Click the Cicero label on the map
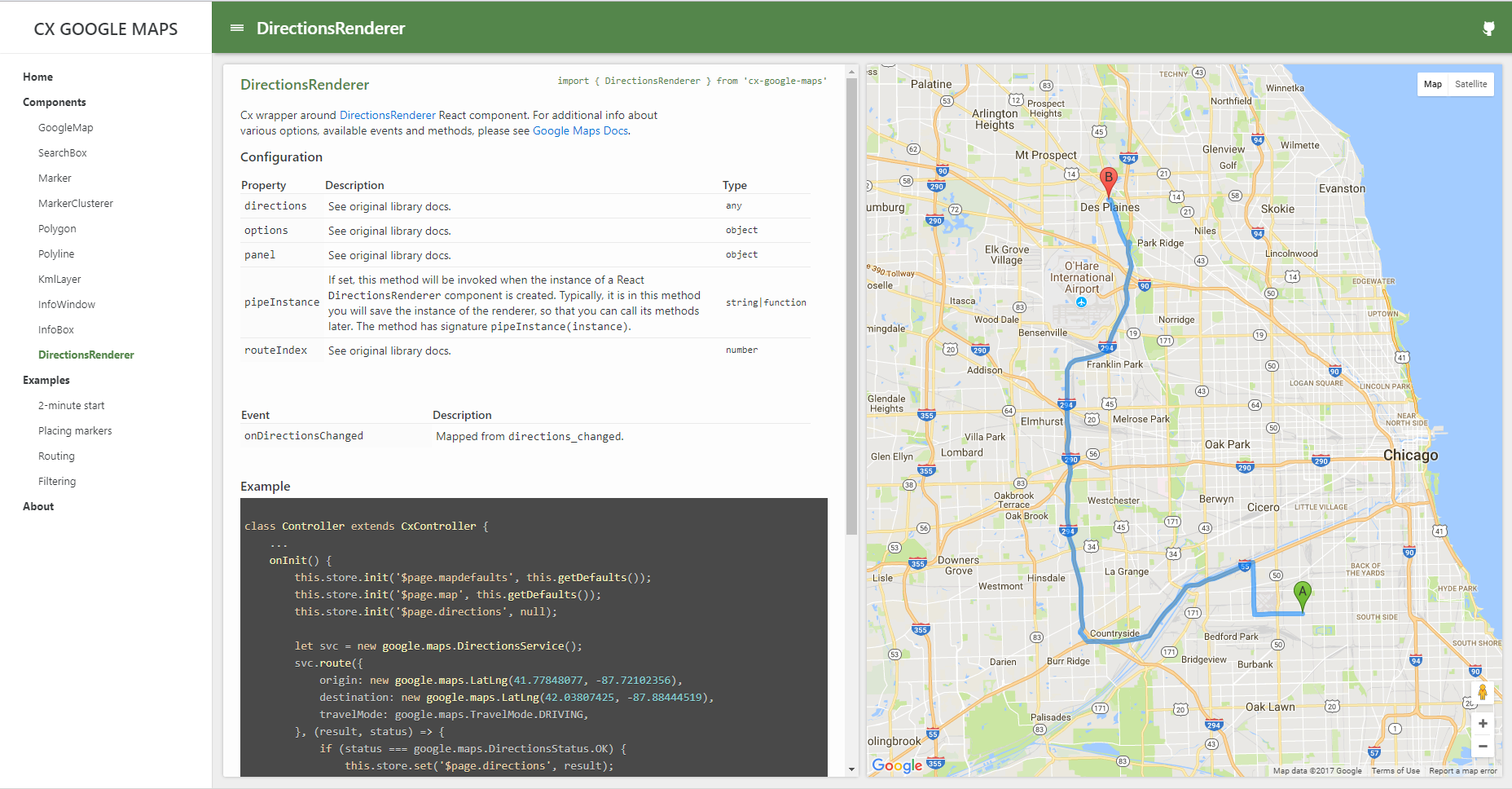 coord(1263,507)
